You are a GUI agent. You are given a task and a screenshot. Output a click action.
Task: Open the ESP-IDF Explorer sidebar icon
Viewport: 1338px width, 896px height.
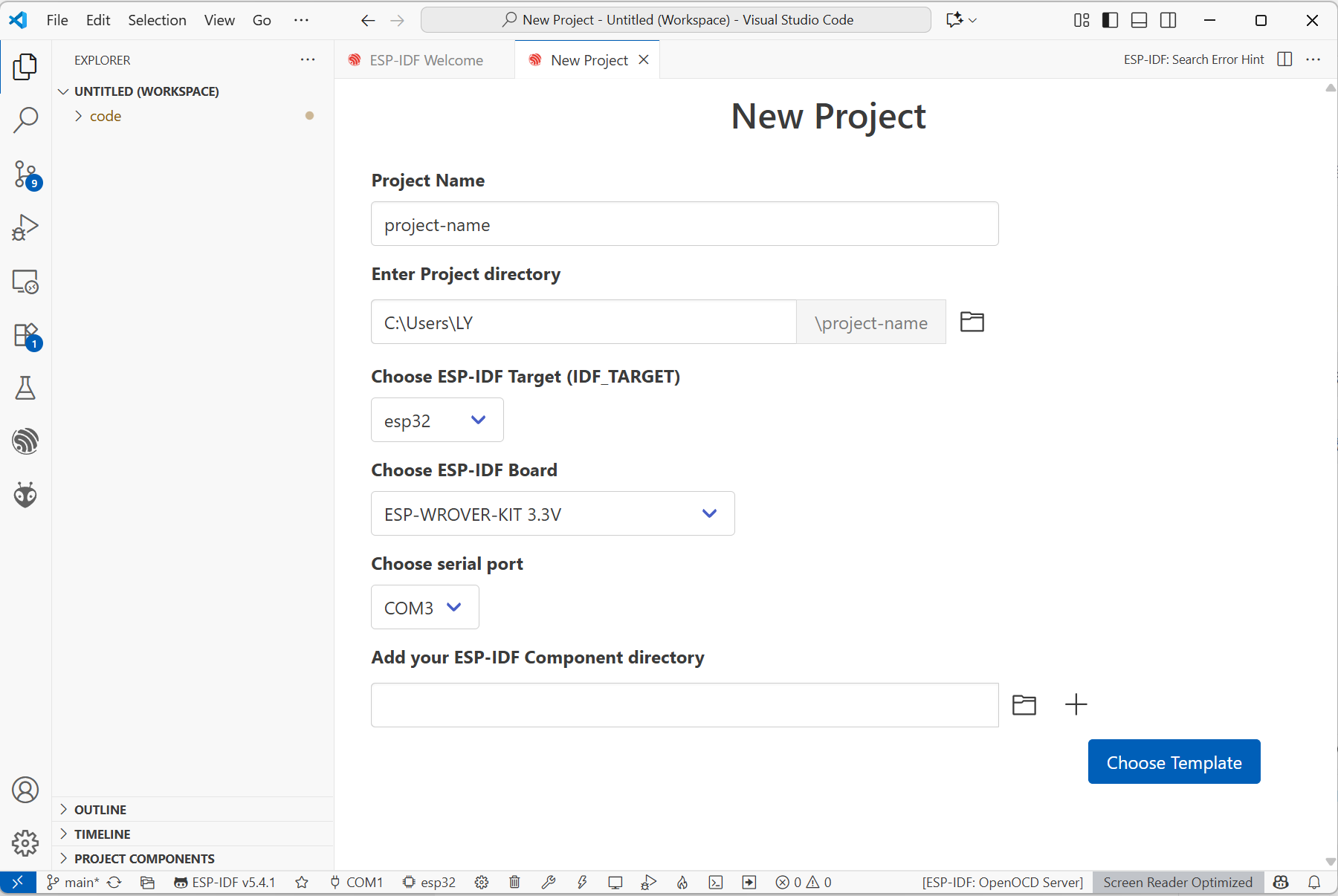(25, 441)
